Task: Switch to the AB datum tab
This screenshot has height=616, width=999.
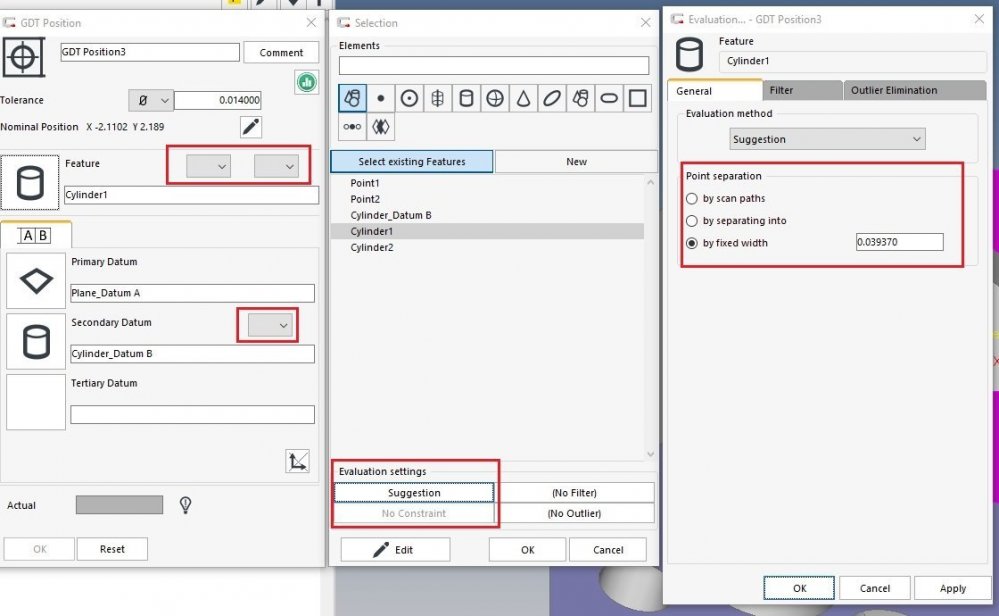Action: pos(36,235)
